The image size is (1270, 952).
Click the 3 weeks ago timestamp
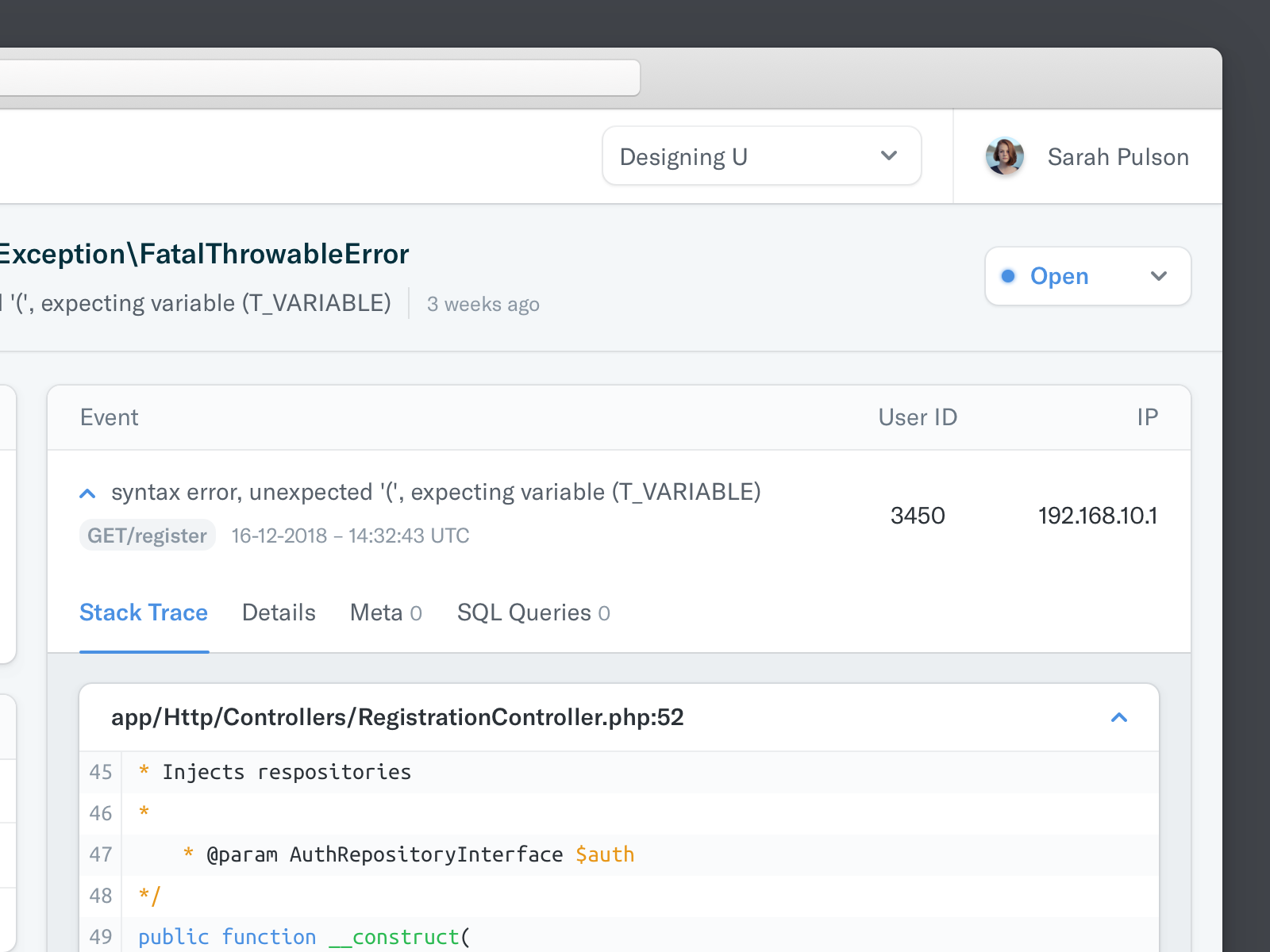point(483,304)
